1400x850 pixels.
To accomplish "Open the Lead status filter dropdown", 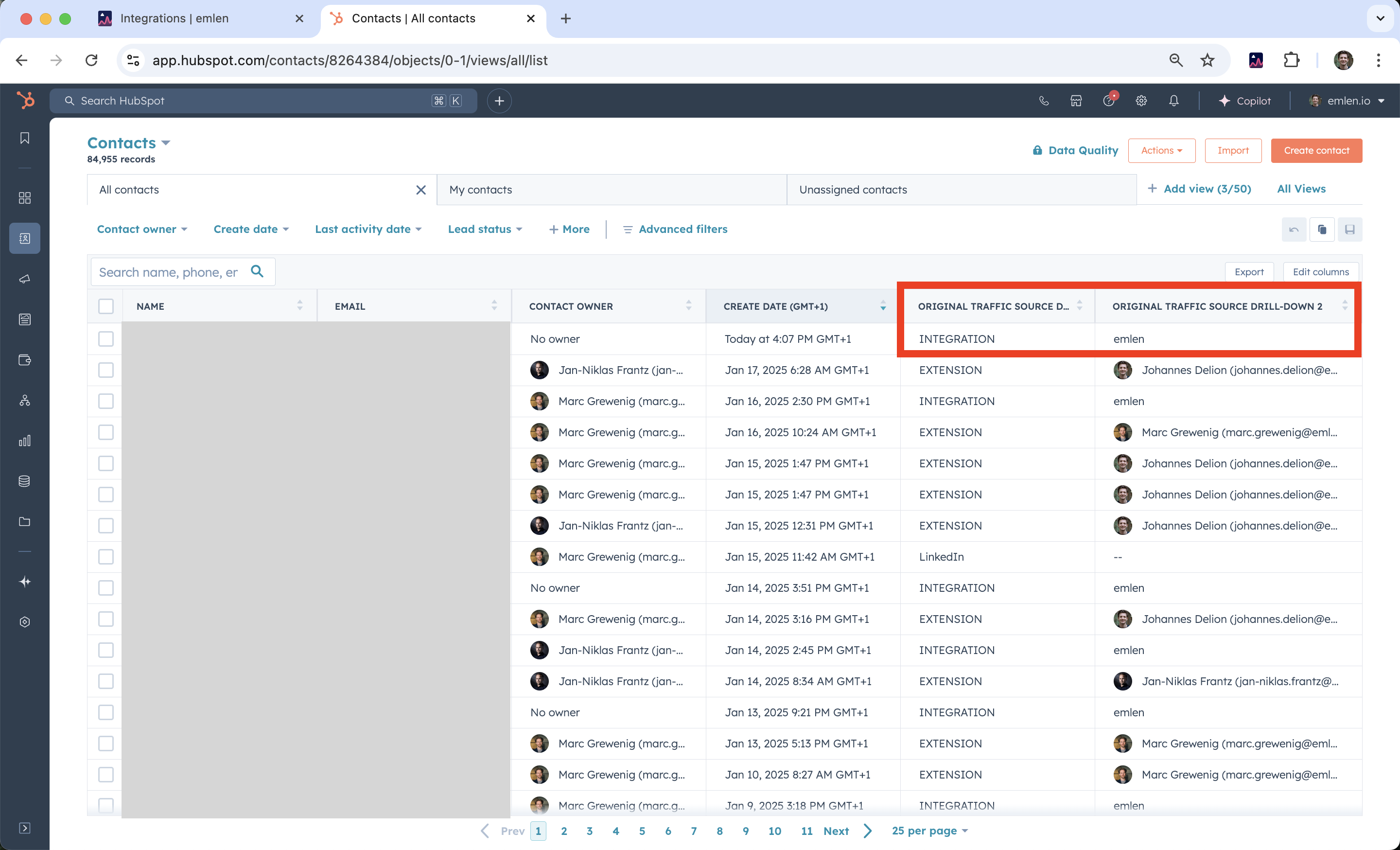I will pos(485,229).
